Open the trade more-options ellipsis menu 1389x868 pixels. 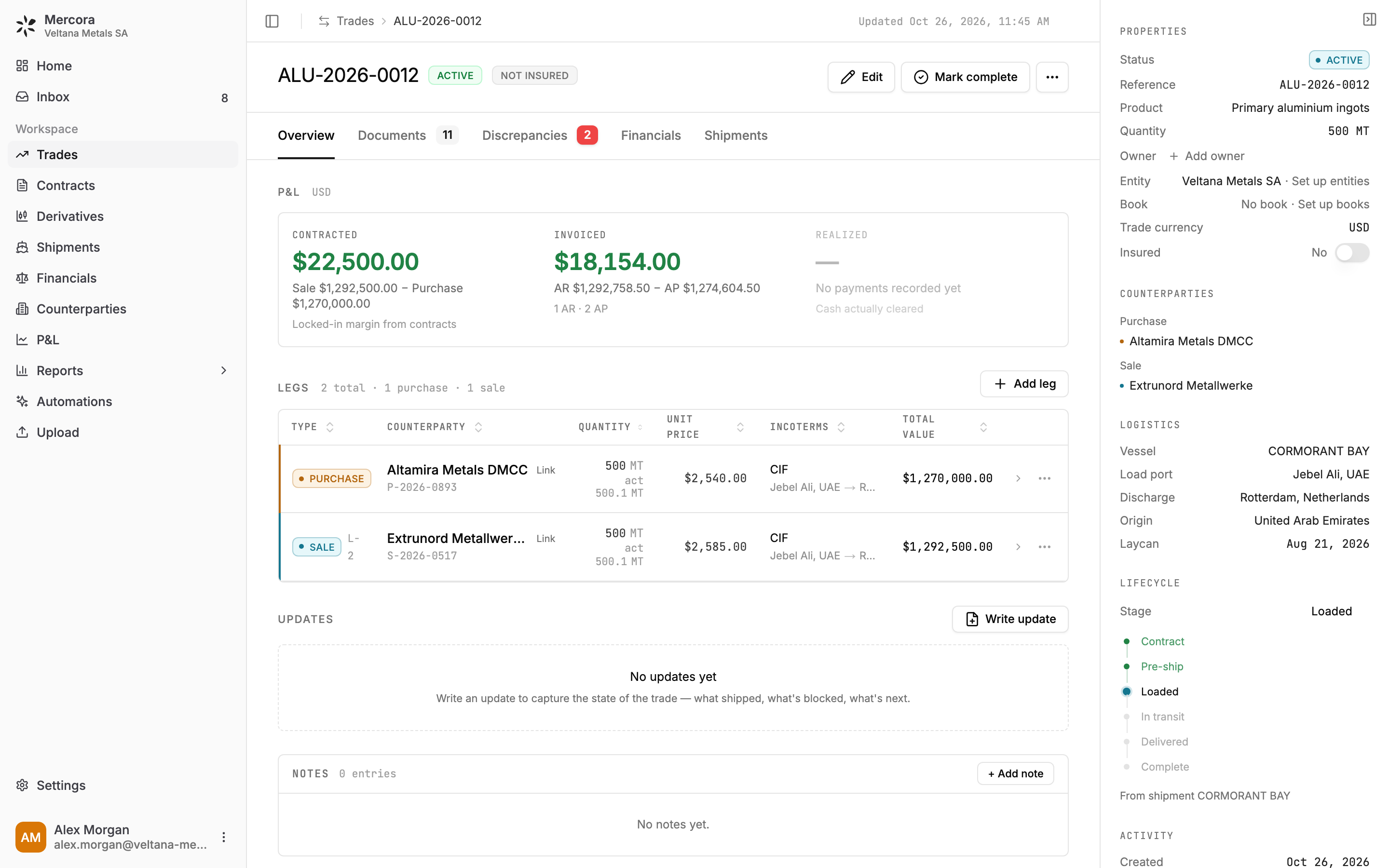click(x=1051, y=77)
